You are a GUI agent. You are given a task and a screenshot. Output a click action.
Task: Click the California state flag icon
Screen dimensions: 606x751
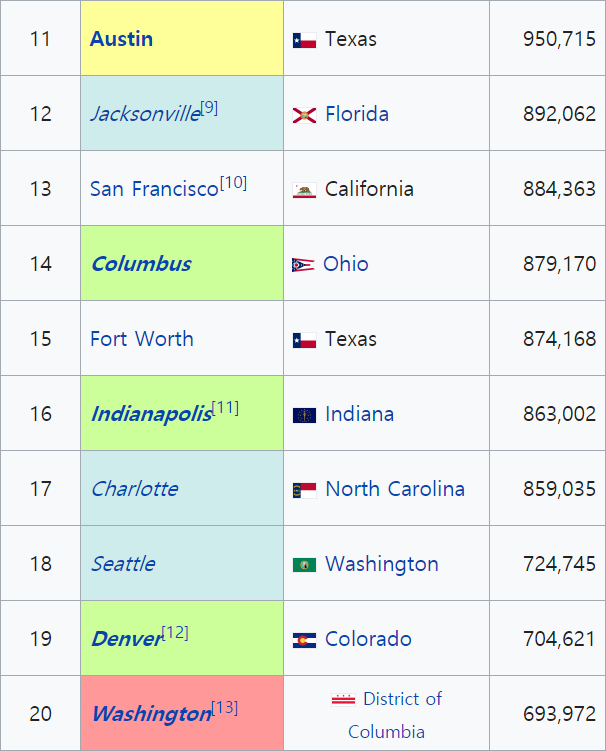click(304, 190)
